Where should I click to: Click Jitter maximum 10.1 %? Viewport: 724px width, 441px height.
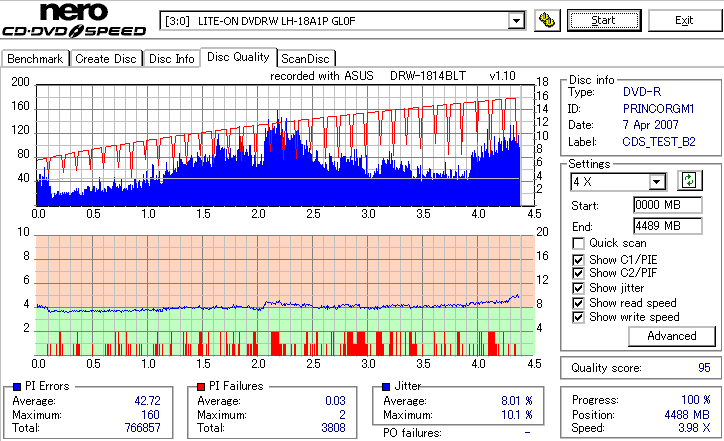pyautogui.click(x=517, y=415)
